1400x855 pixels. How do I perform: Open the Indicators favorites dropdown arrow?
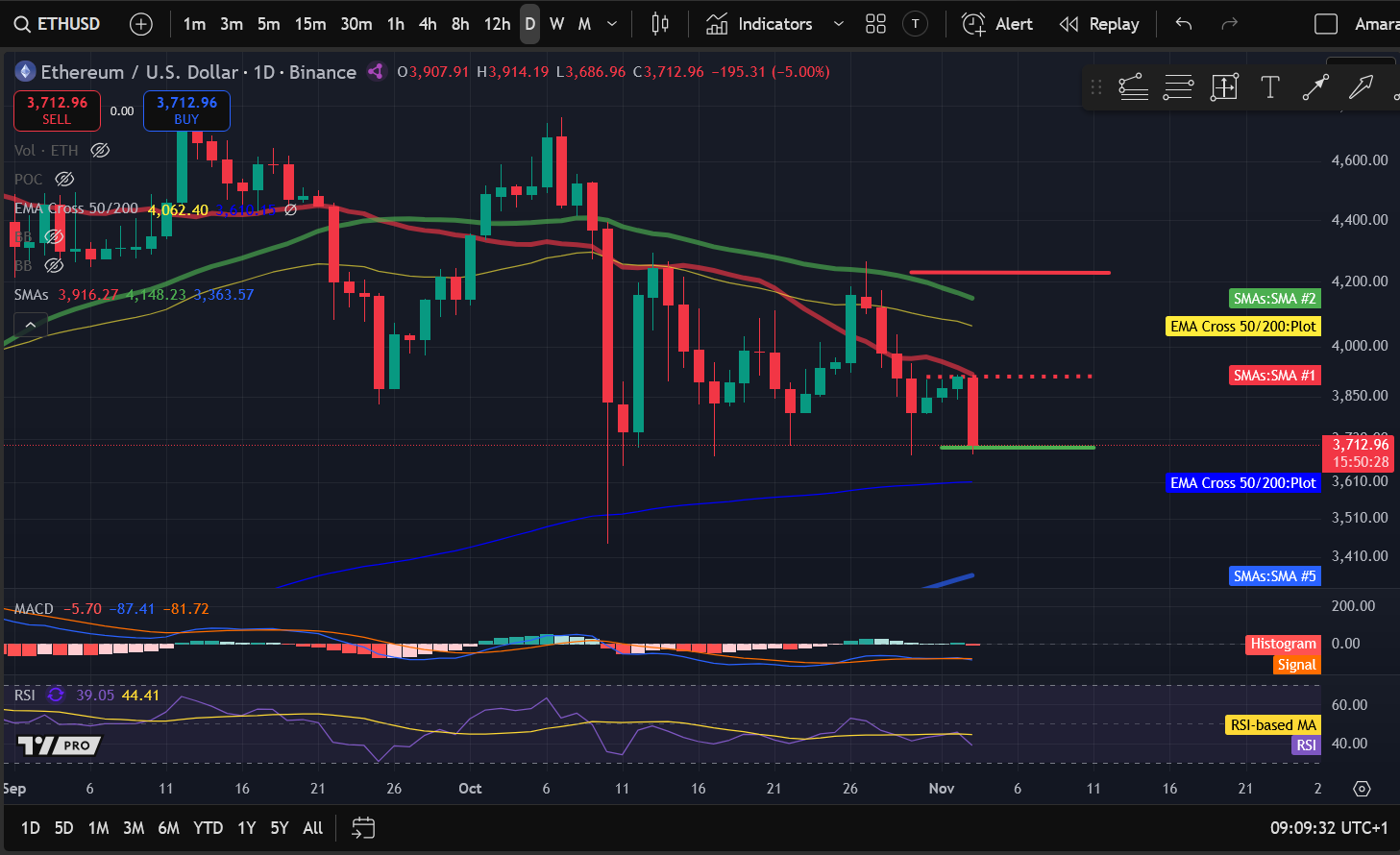(x=839, y=24)
